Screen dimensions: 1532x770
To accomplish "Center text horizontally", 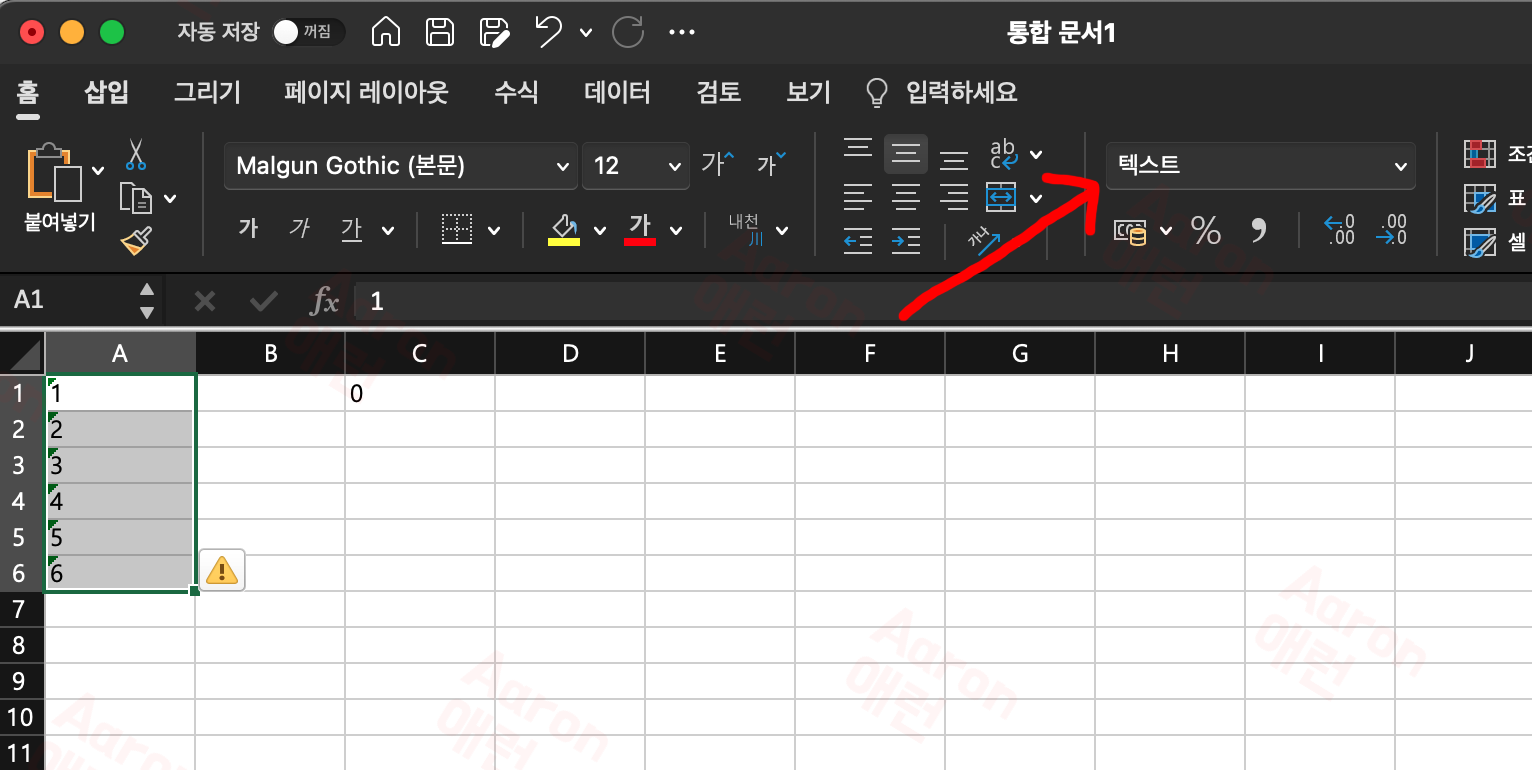I will coord(906,197).
